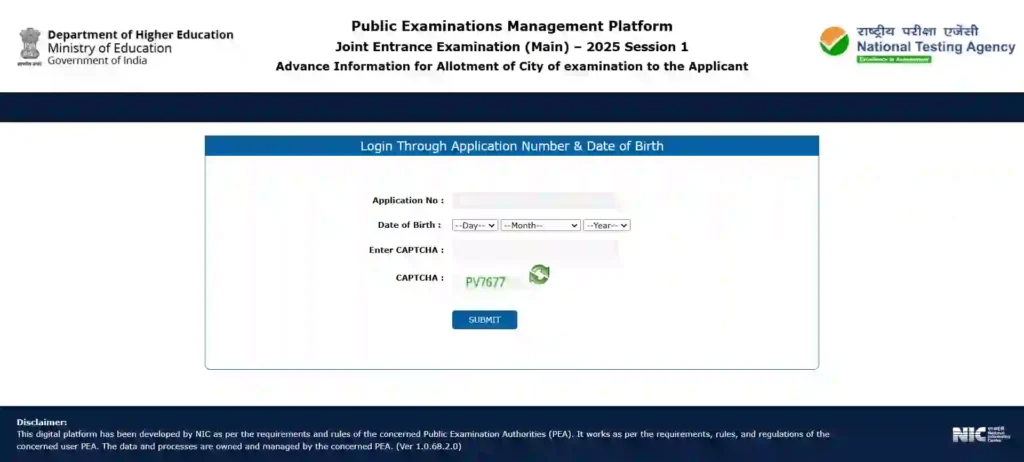Click the 'Application No :' label
This screenshot has width=1024, height=462.
coord(408,201)
